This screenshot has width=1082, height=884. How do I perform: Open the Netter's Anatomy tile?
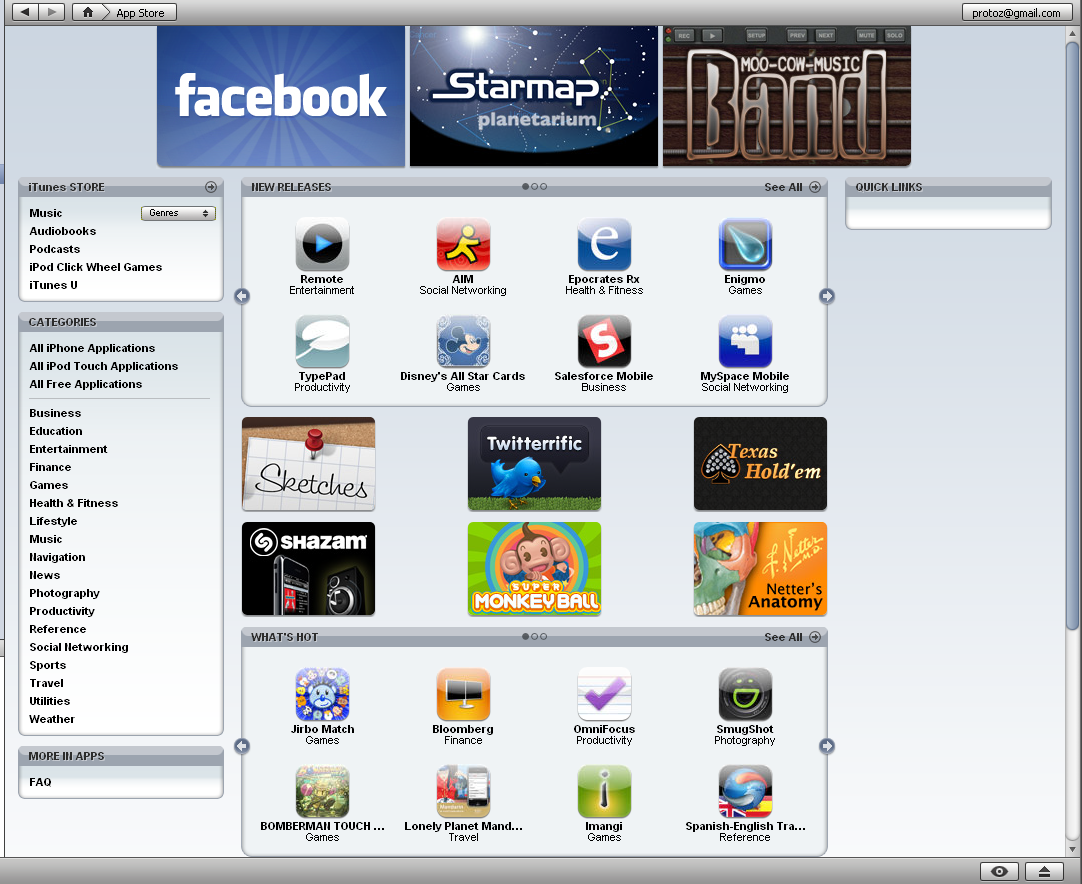(760, 569)
